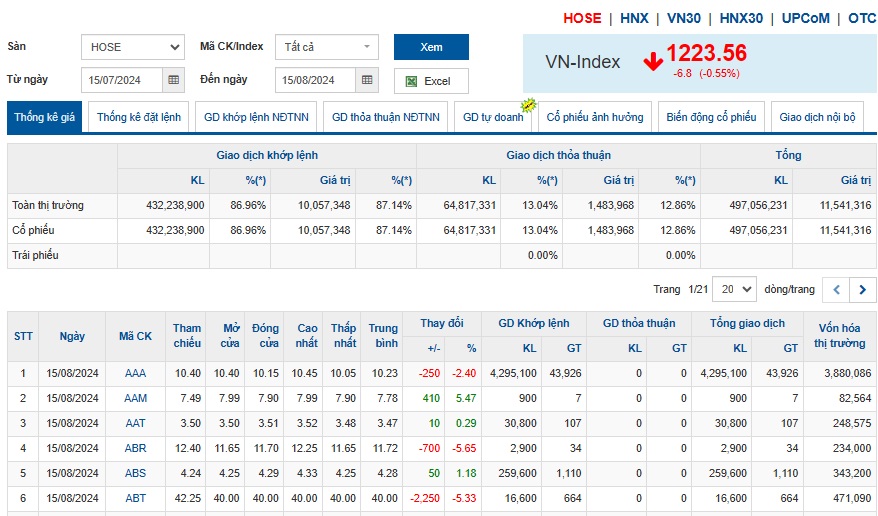Open the Đến ngày calendar picker icon
Screen dimensions: 878x516
[367, 79]
